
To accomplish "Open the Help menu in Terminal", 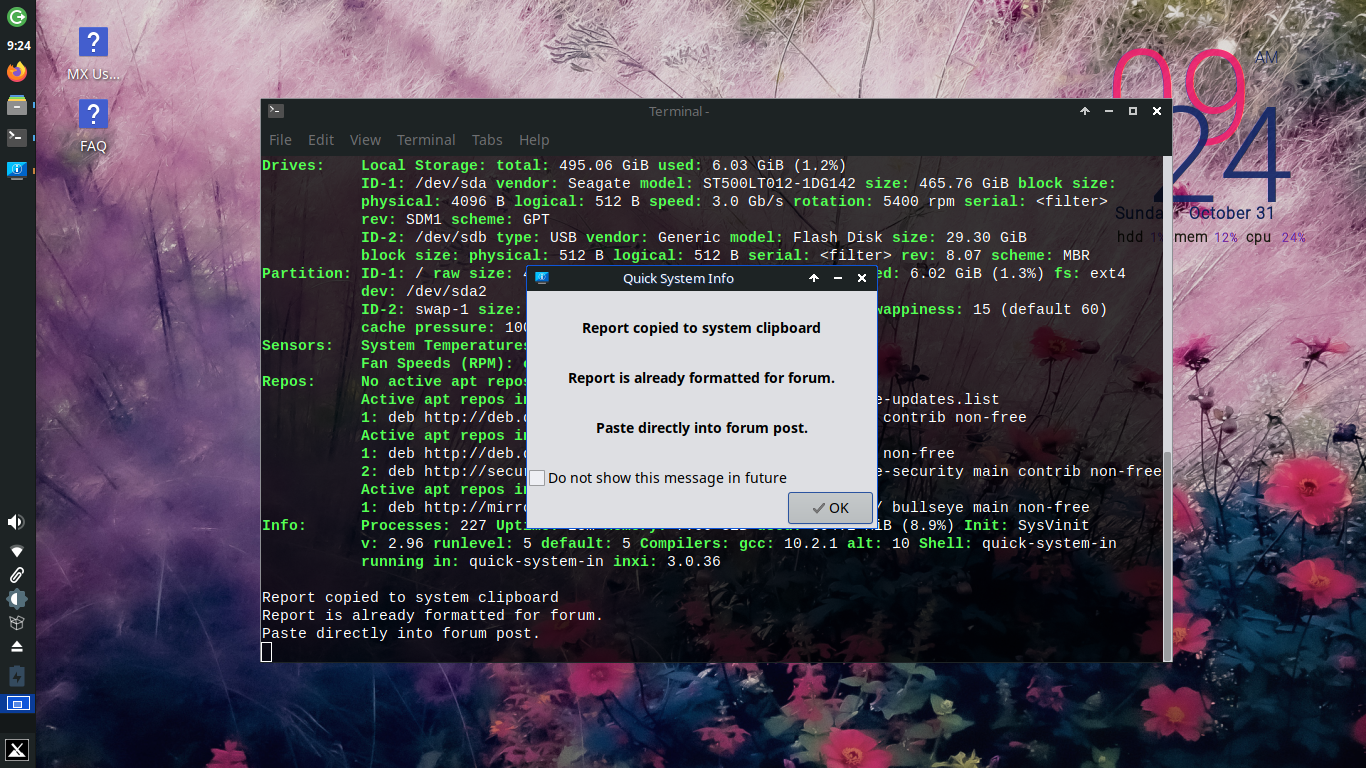I will pyautogui.click(x=534, y=140).
